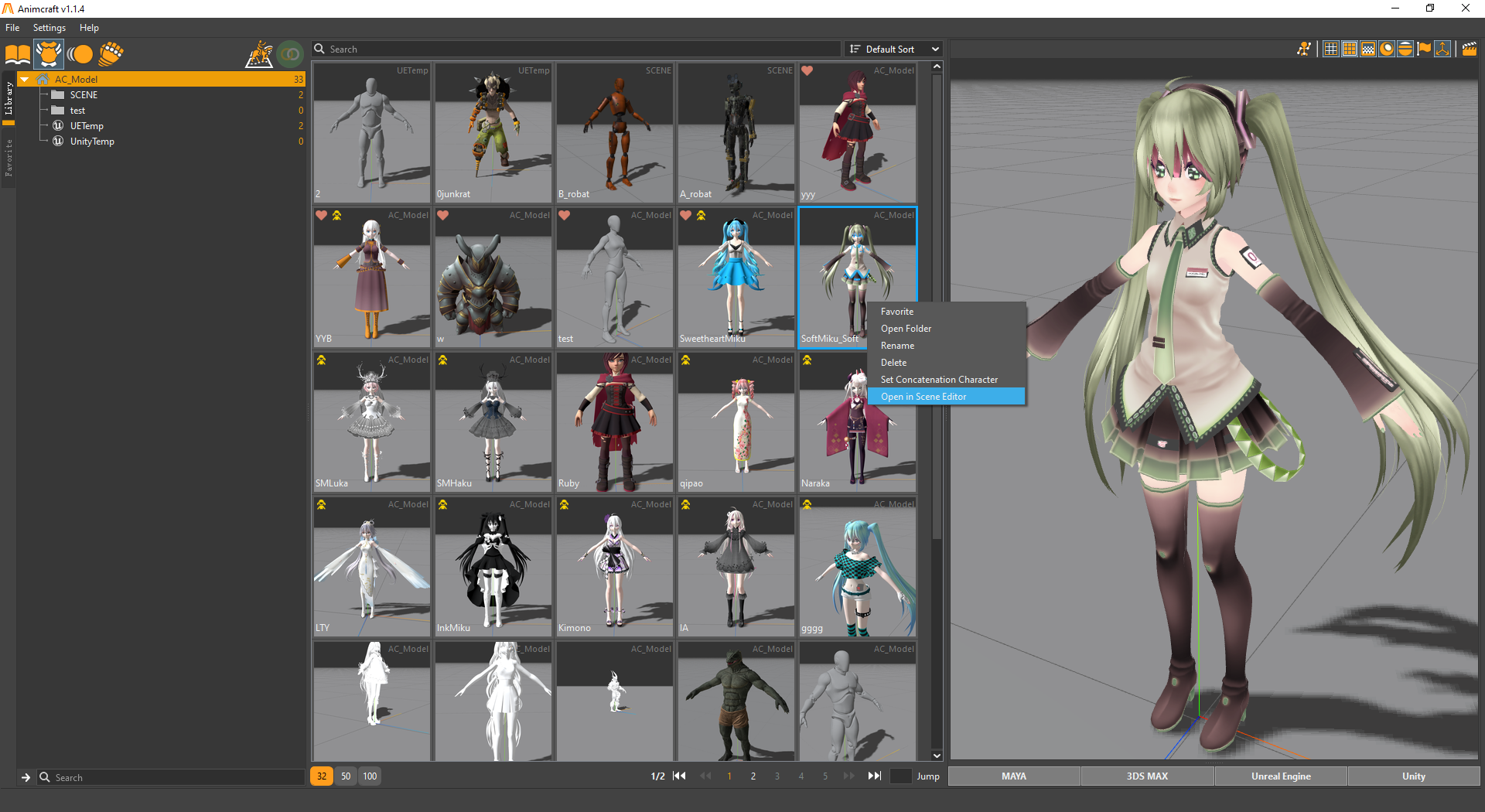The height and width of the screenshot is (812, 1485).
Task: Choose Set Concatenation Character in context menu
Action: [947, 380]
